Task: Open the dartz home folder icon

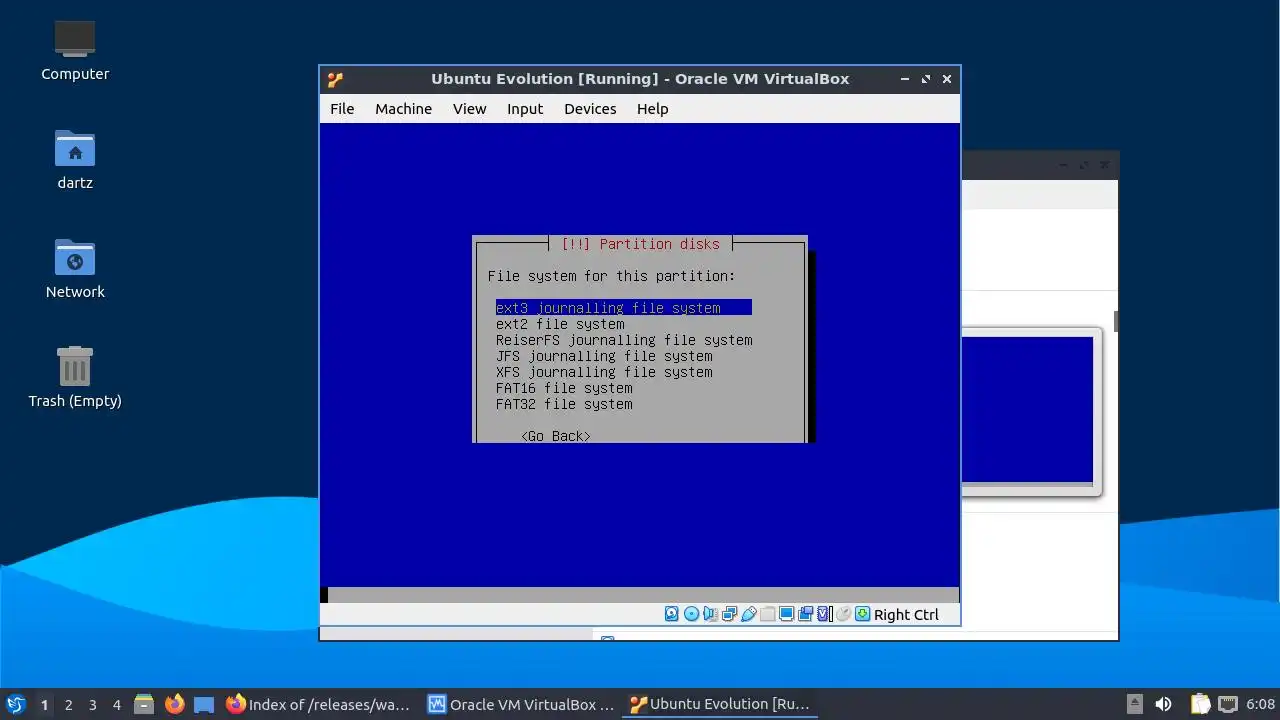Action: pos(75,159)
